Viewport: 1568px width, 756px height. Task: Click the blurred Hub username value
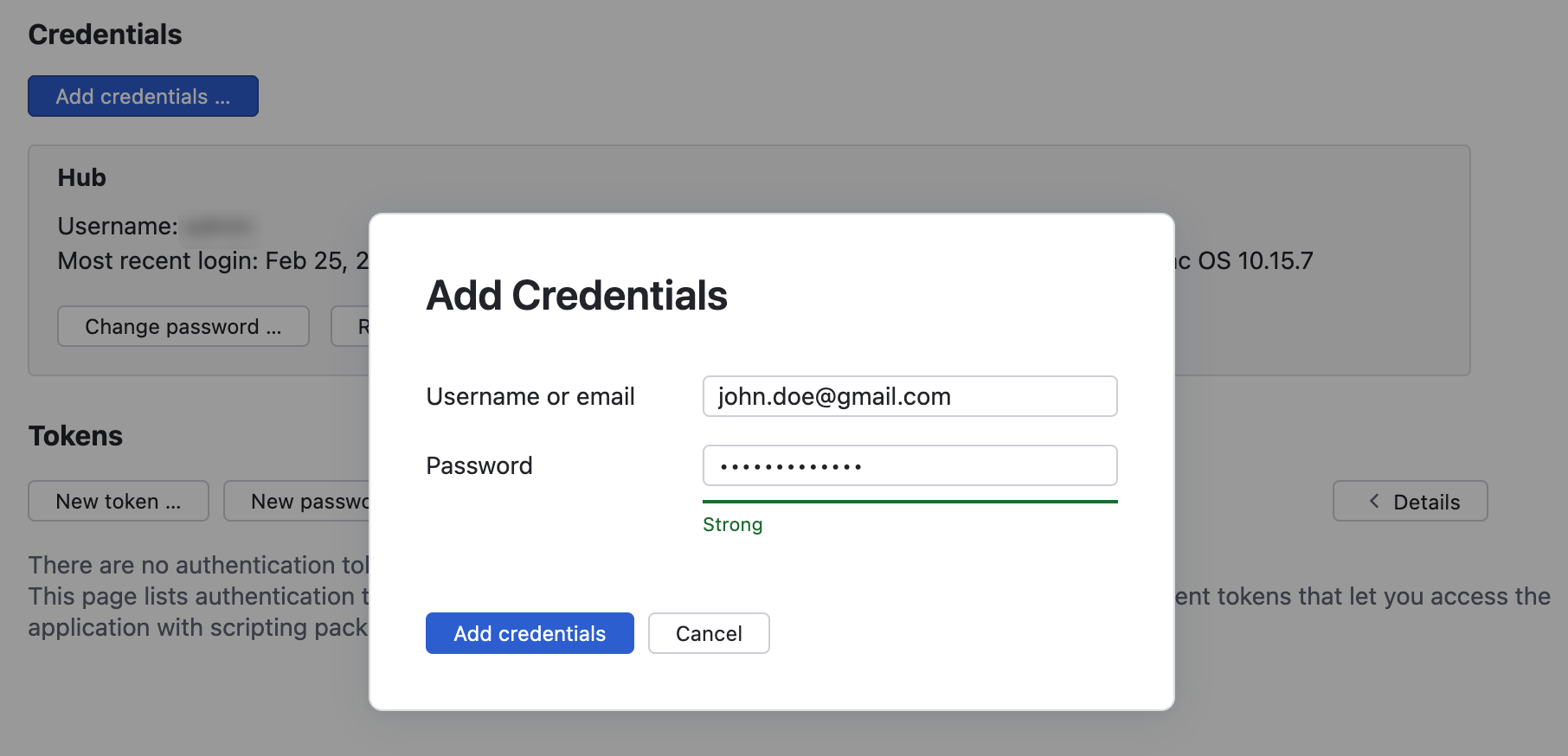click(x=220, y=227)
